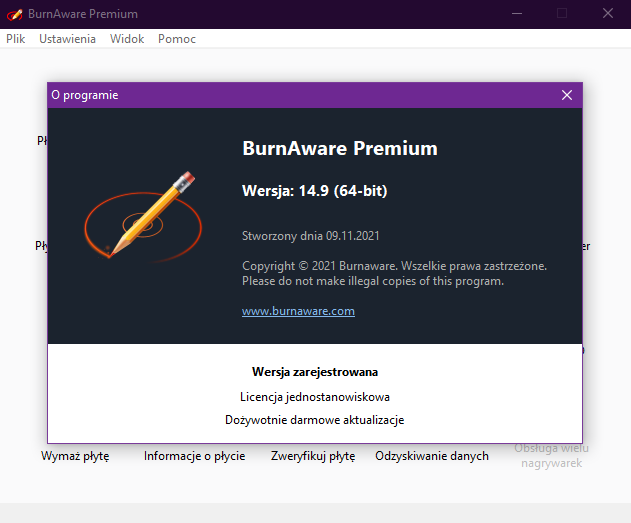Click the Wersja: 14.9 (64-bit) text
This screenshot has width=631, height=523.
click(x=315, y=191)
